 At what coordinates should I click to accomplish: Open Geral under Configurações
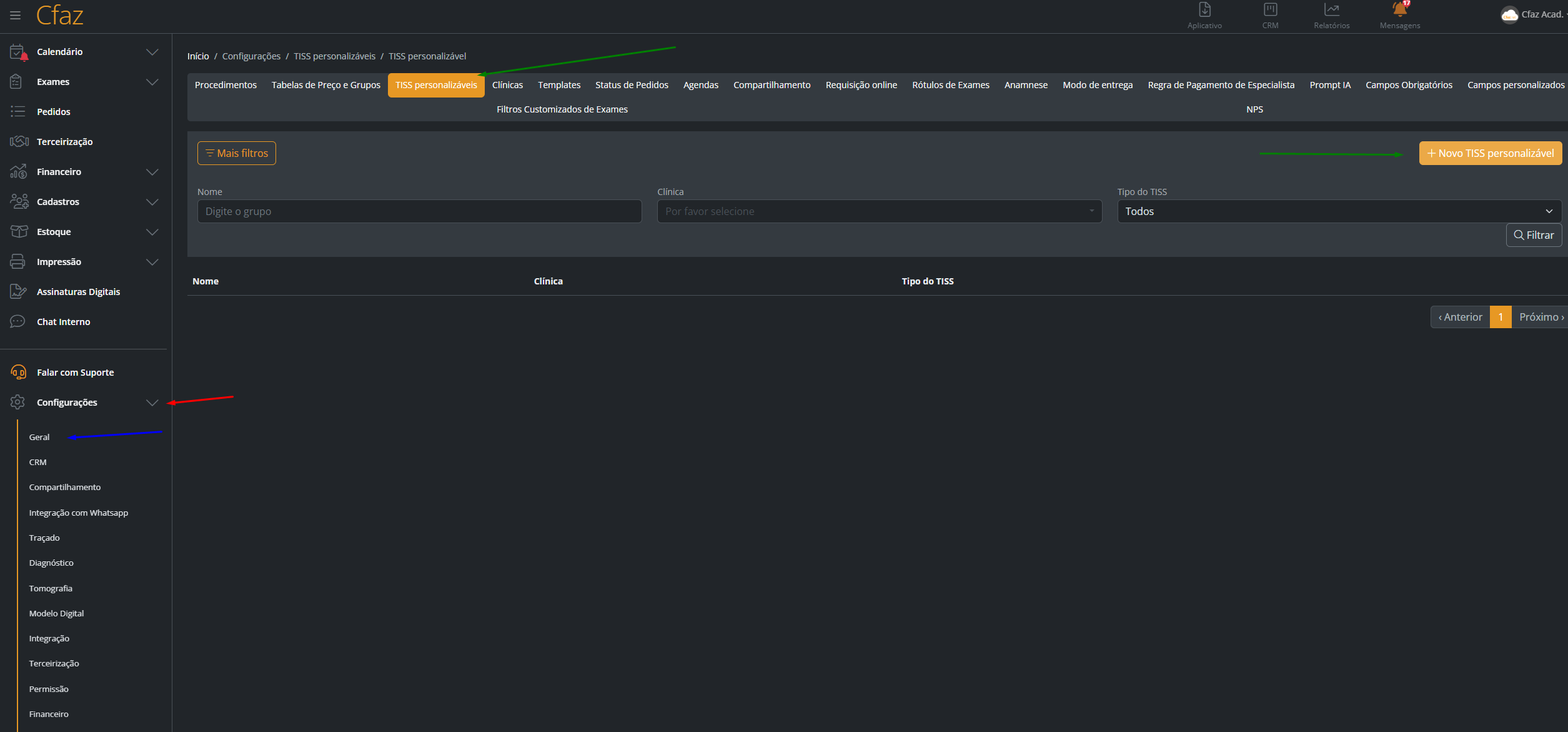click(39, 437)
